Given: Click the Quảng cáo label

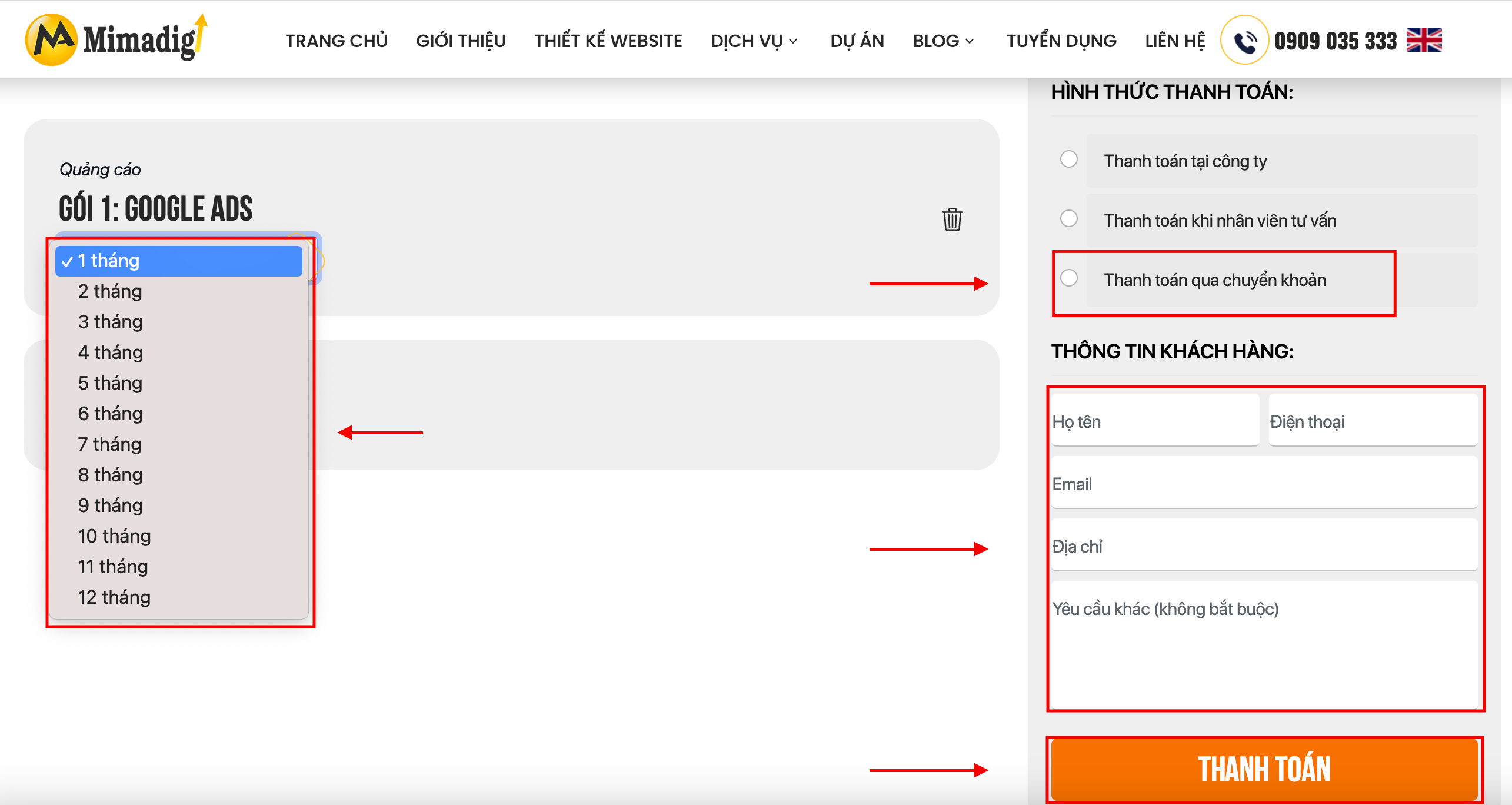Looking at the screenshot, I should click(100, 169).
